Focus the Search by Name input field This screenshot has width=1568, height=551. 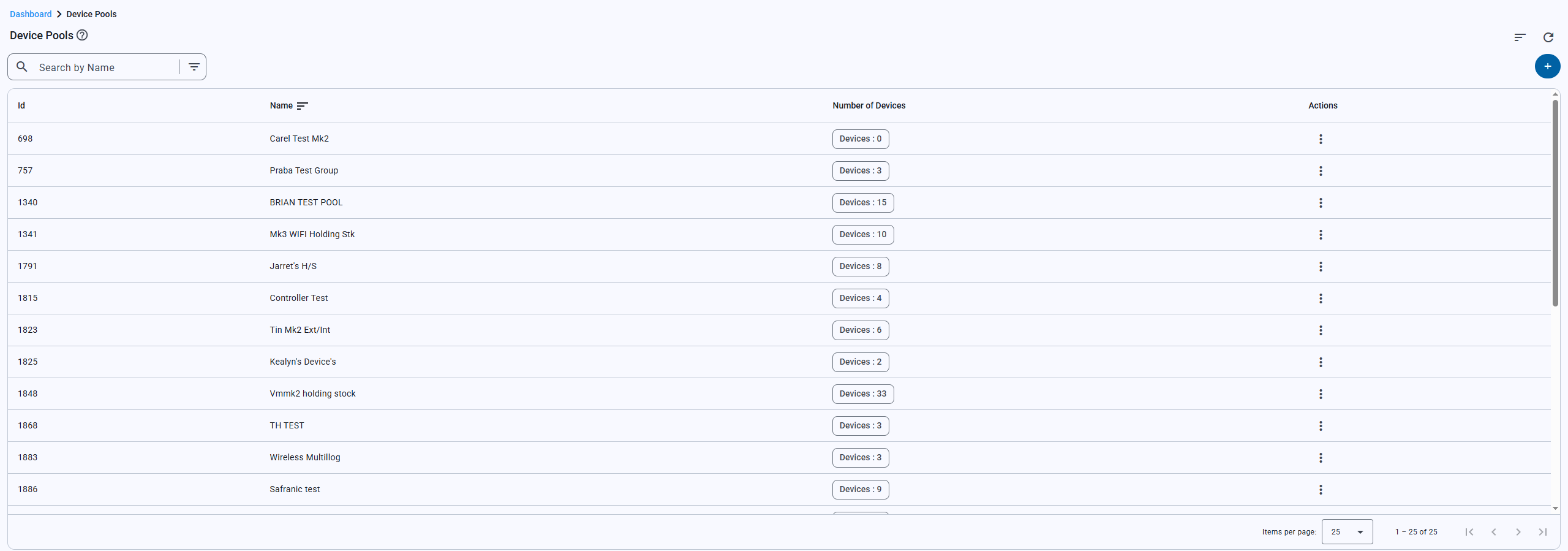pos(104,67)
